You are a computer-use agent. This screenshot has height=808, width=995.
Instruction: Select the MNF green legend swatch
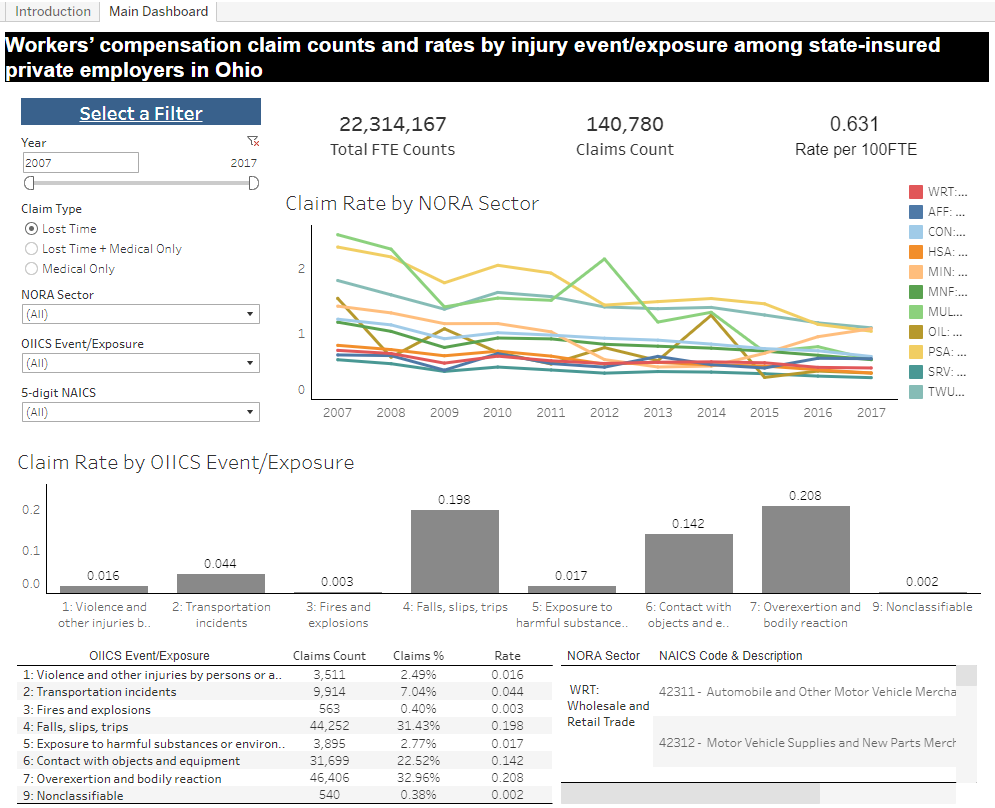pyautogui.click(x=916, y=291)
